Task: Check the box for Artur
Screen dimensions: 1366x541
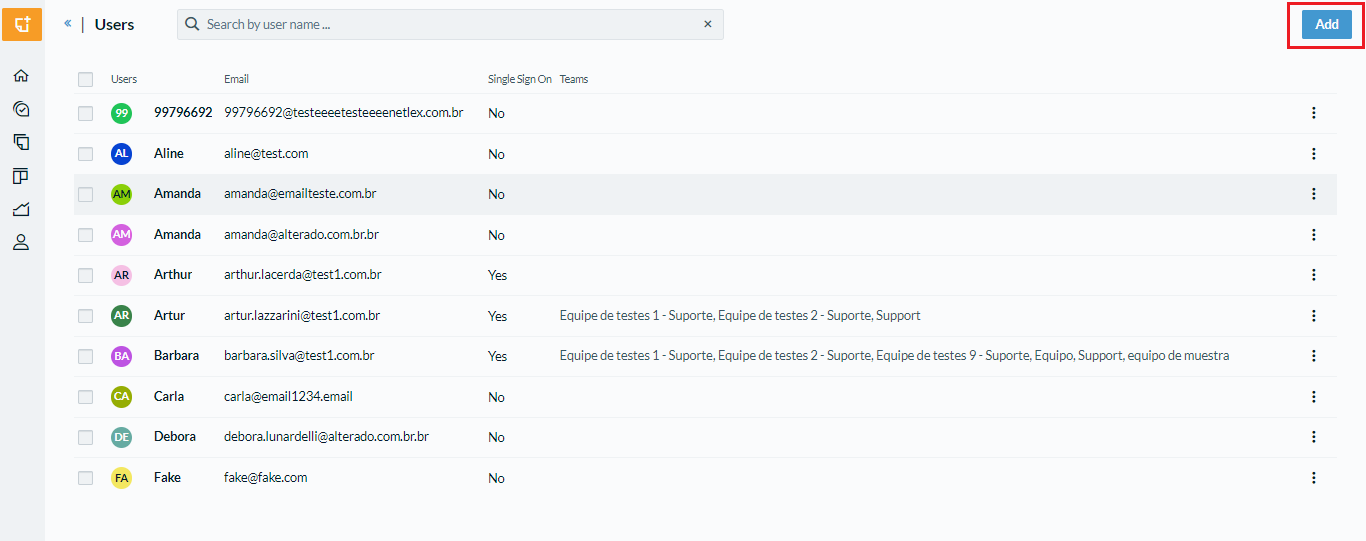Action: click(85, 316)
